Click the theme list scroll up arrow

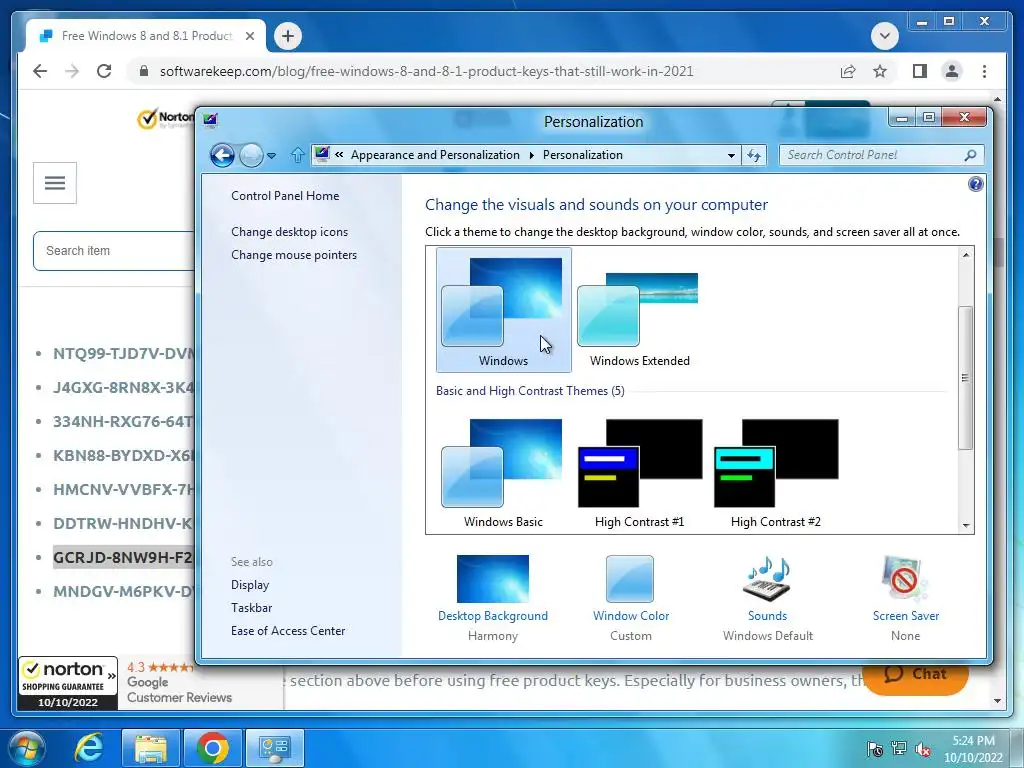click(966, 255)
